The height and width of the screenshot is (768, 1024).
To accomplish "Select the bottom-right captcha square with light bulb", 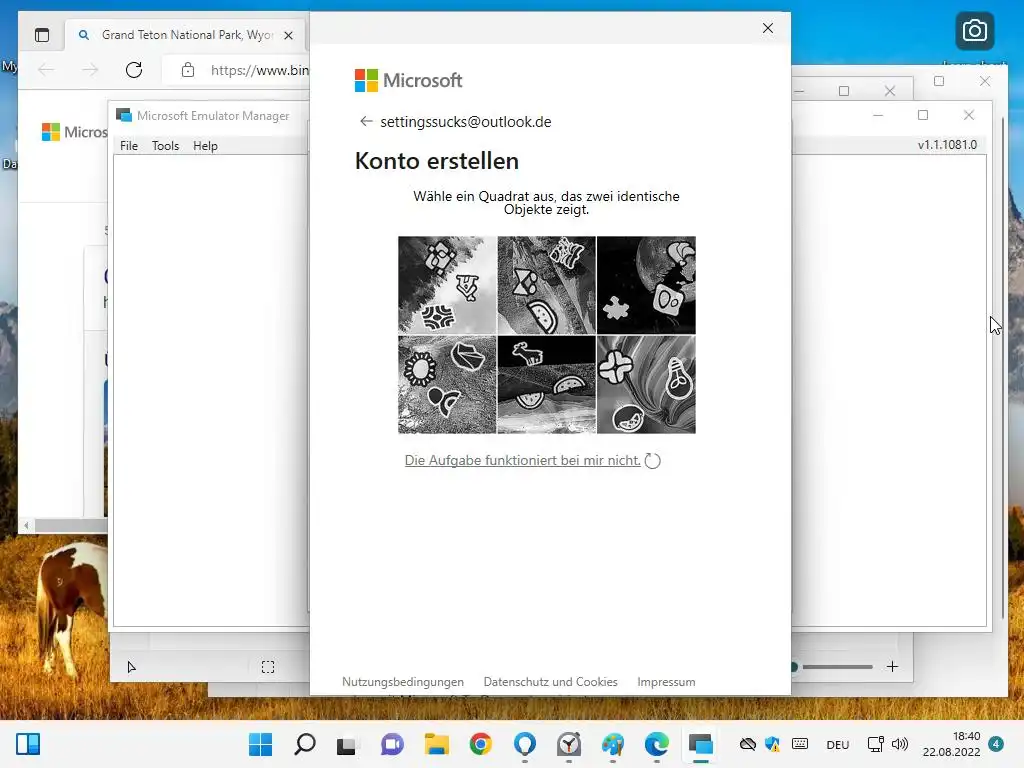I will coord(647,385).
